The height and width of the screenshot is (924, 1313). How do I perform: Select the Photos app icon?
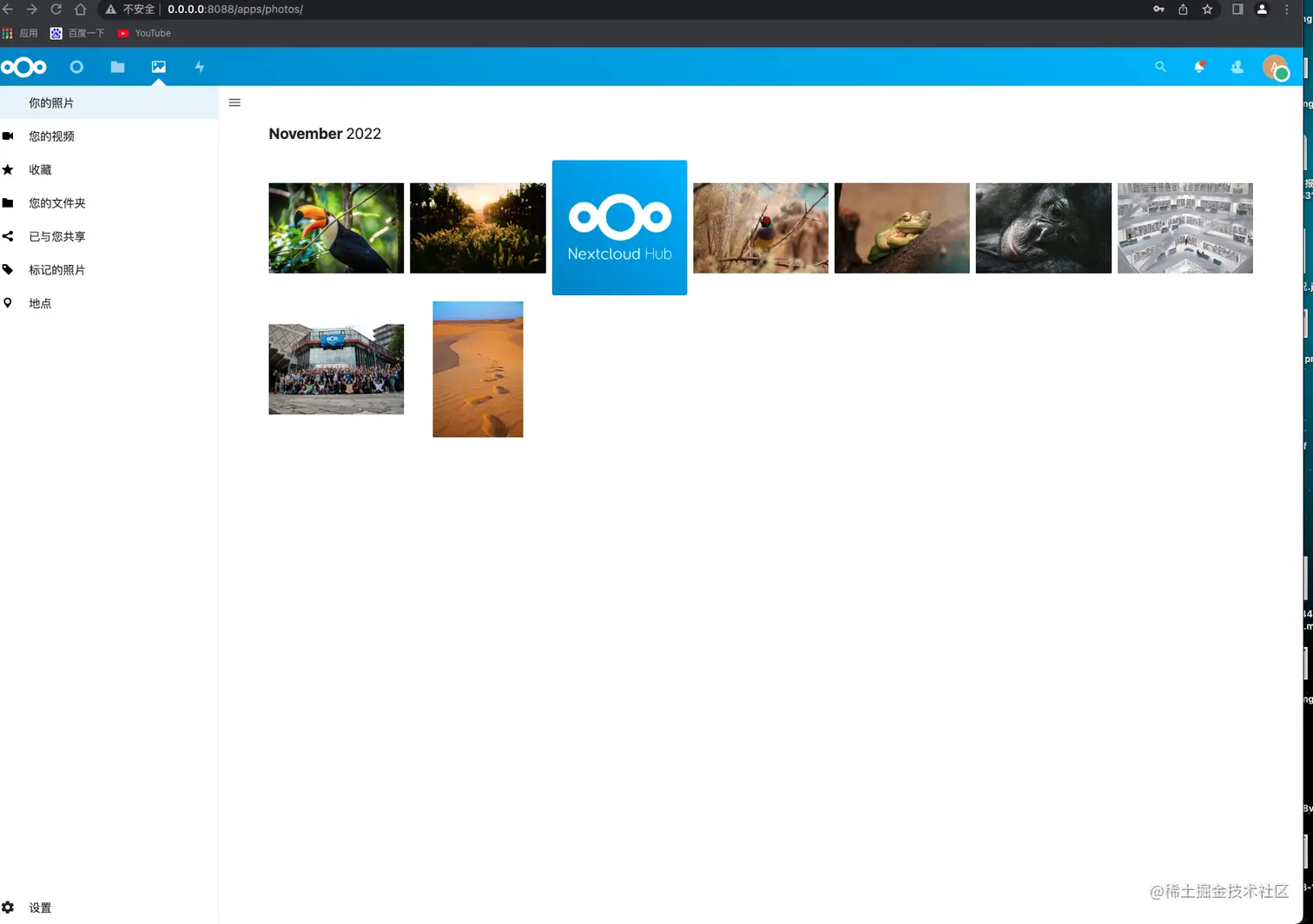(158, 67)
